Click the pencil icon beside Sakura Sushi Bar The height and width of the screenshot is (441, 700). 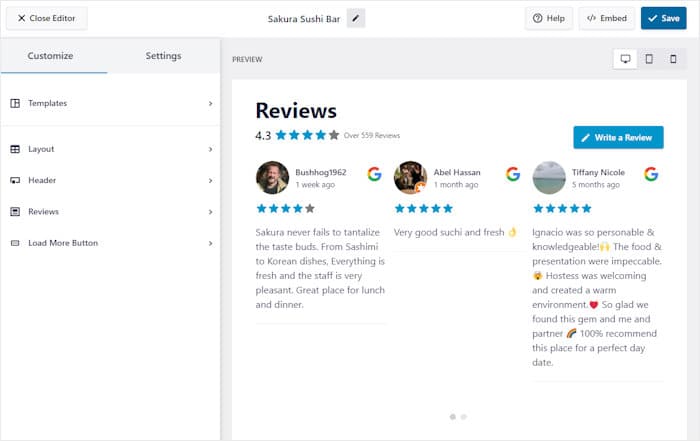tap(356, 18)
